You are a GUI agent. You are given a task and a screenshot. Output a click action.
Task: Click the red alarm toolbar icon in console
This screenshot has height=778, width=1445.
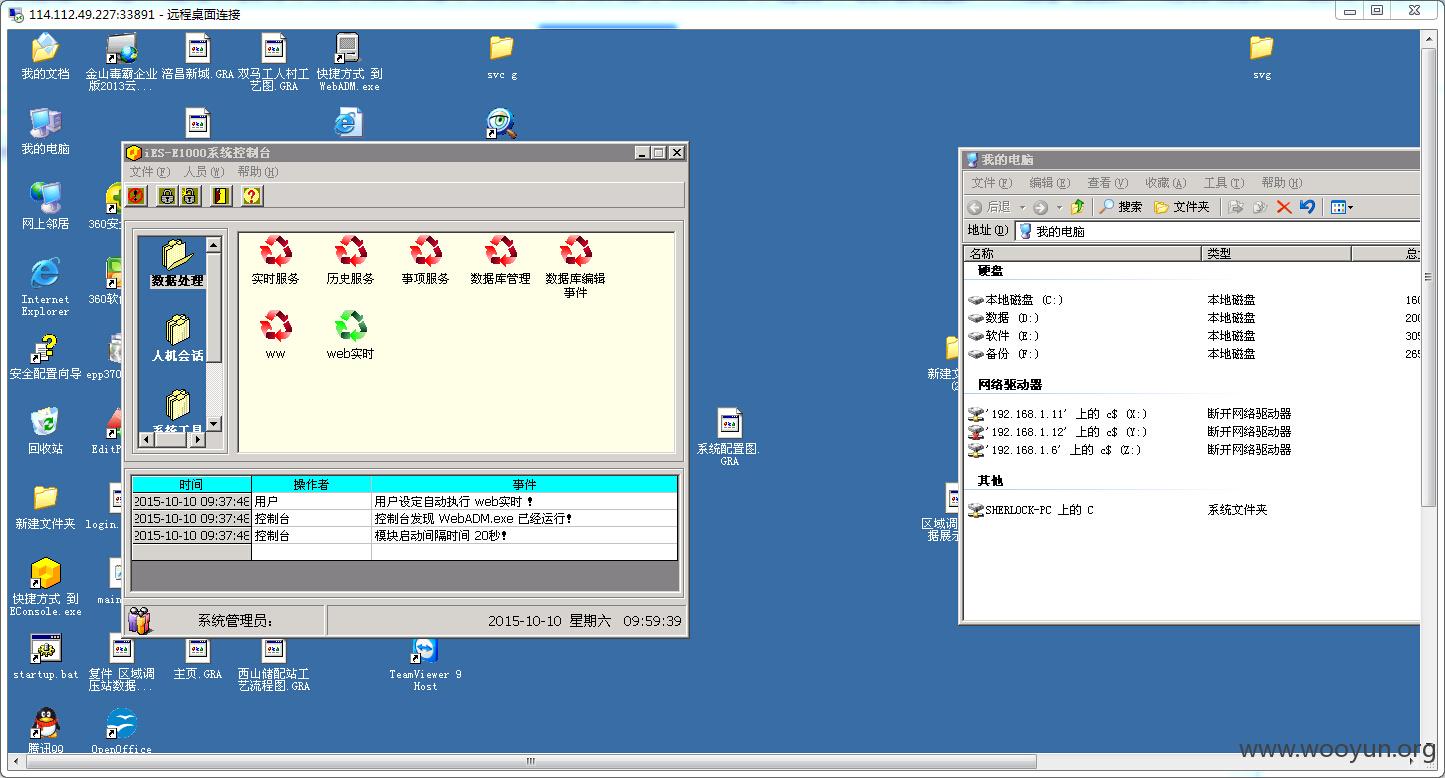[x=137, y=196]
